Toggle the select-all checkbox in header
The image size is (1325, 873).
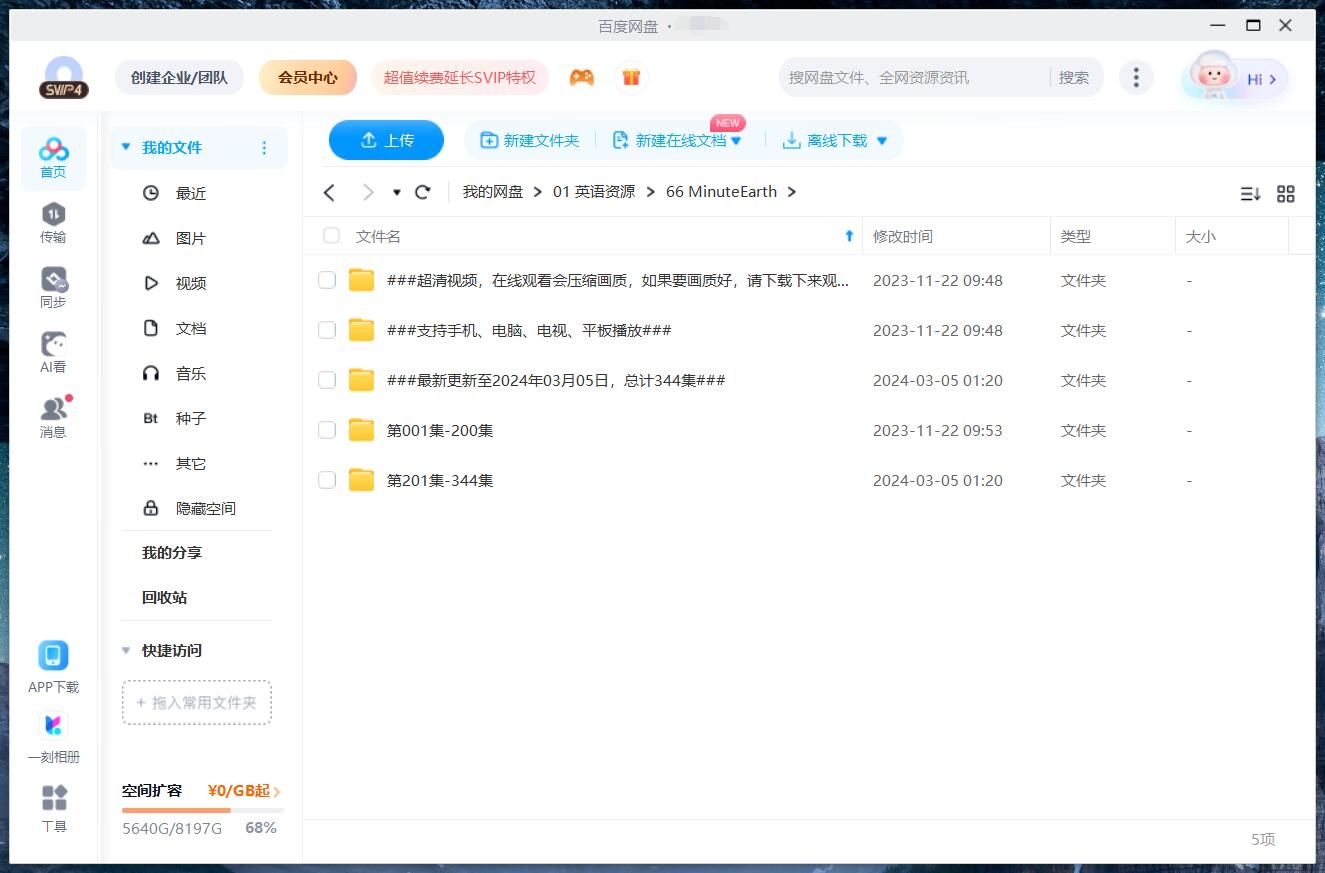click(331, 236)
